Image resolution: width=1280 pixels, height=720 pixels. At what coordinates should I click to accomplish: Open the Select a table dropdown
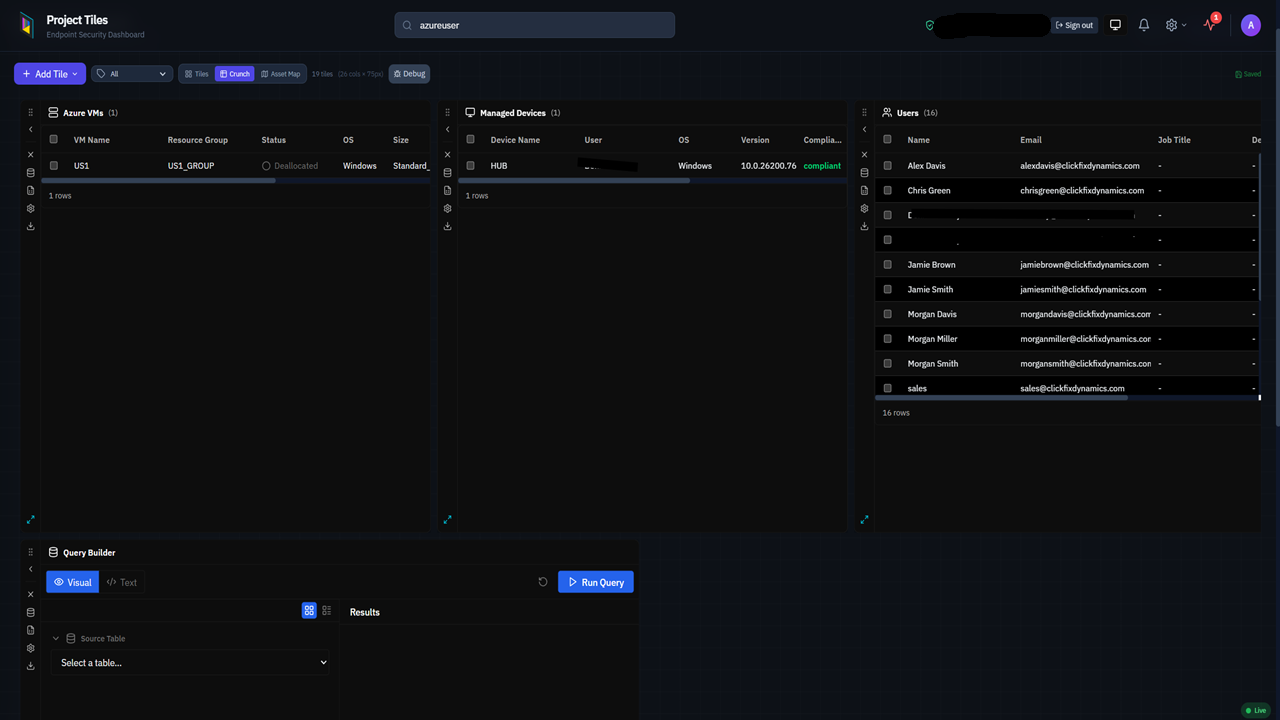coord(190,662)
